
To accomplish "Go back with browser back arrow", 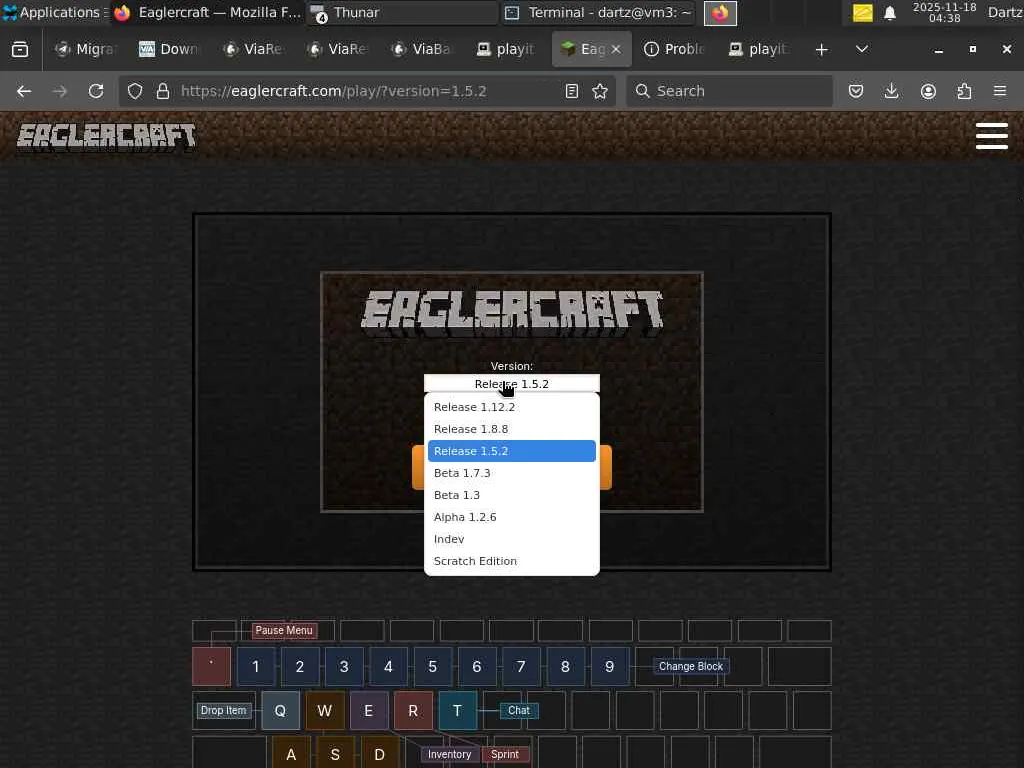I will (x=24, y=91).
